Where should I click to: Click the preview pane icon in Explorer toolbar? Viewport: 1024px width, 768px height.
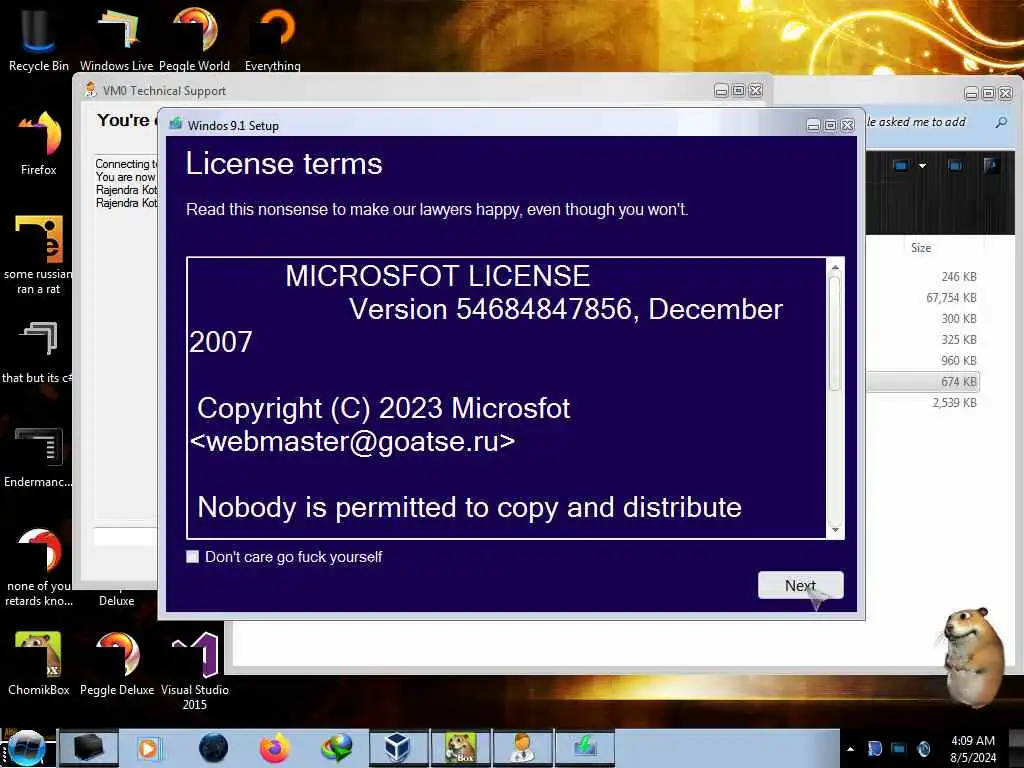coord(955,166)
